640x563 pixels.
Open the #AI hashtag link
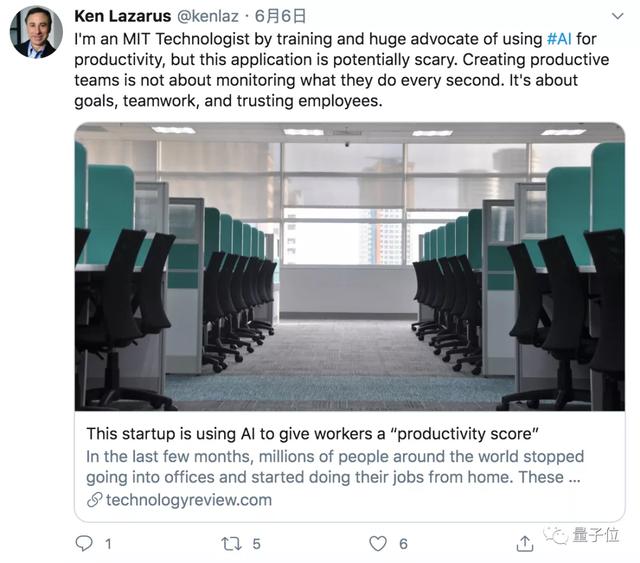pyautogui.click(x=559, y=39)
